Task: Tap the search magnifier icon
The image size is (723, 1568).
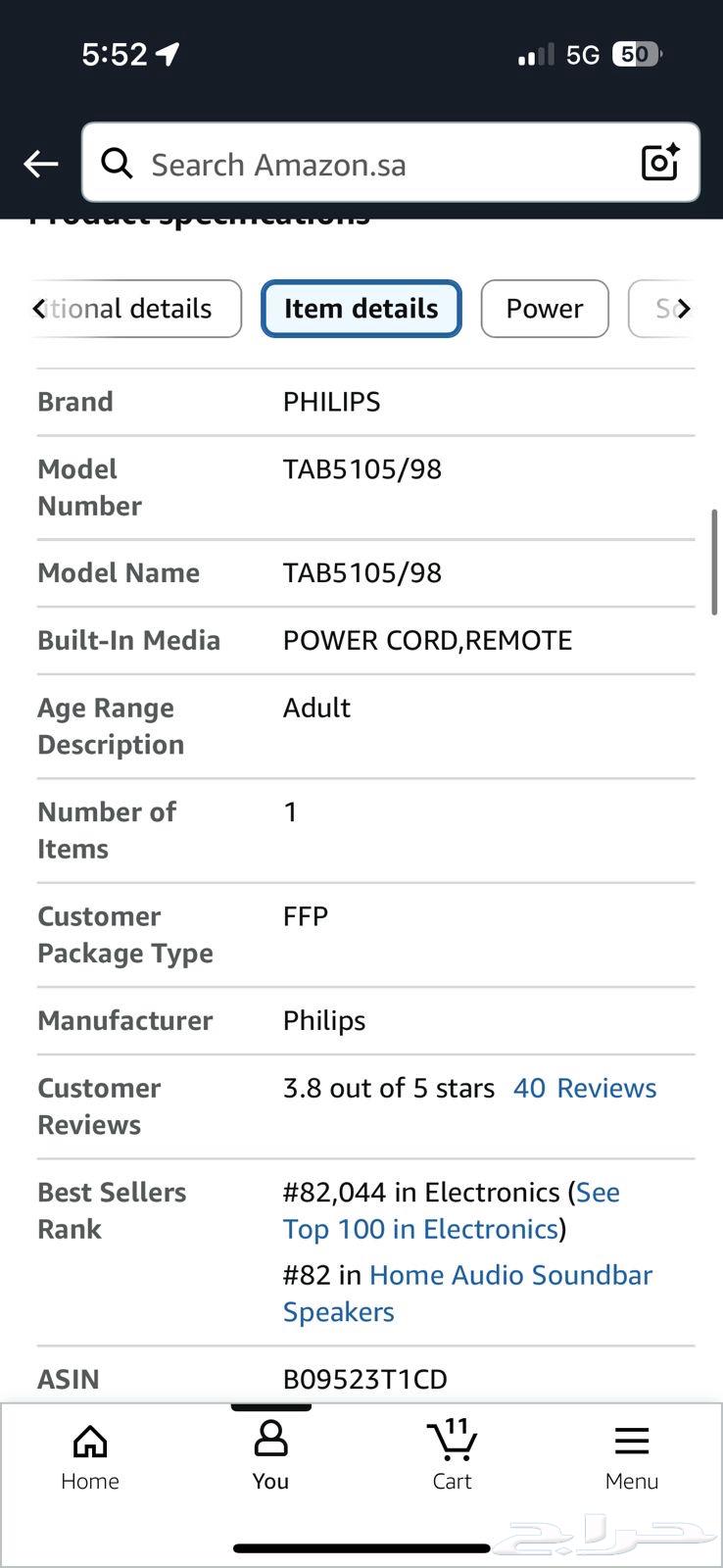Action: (x=117, y=164)
